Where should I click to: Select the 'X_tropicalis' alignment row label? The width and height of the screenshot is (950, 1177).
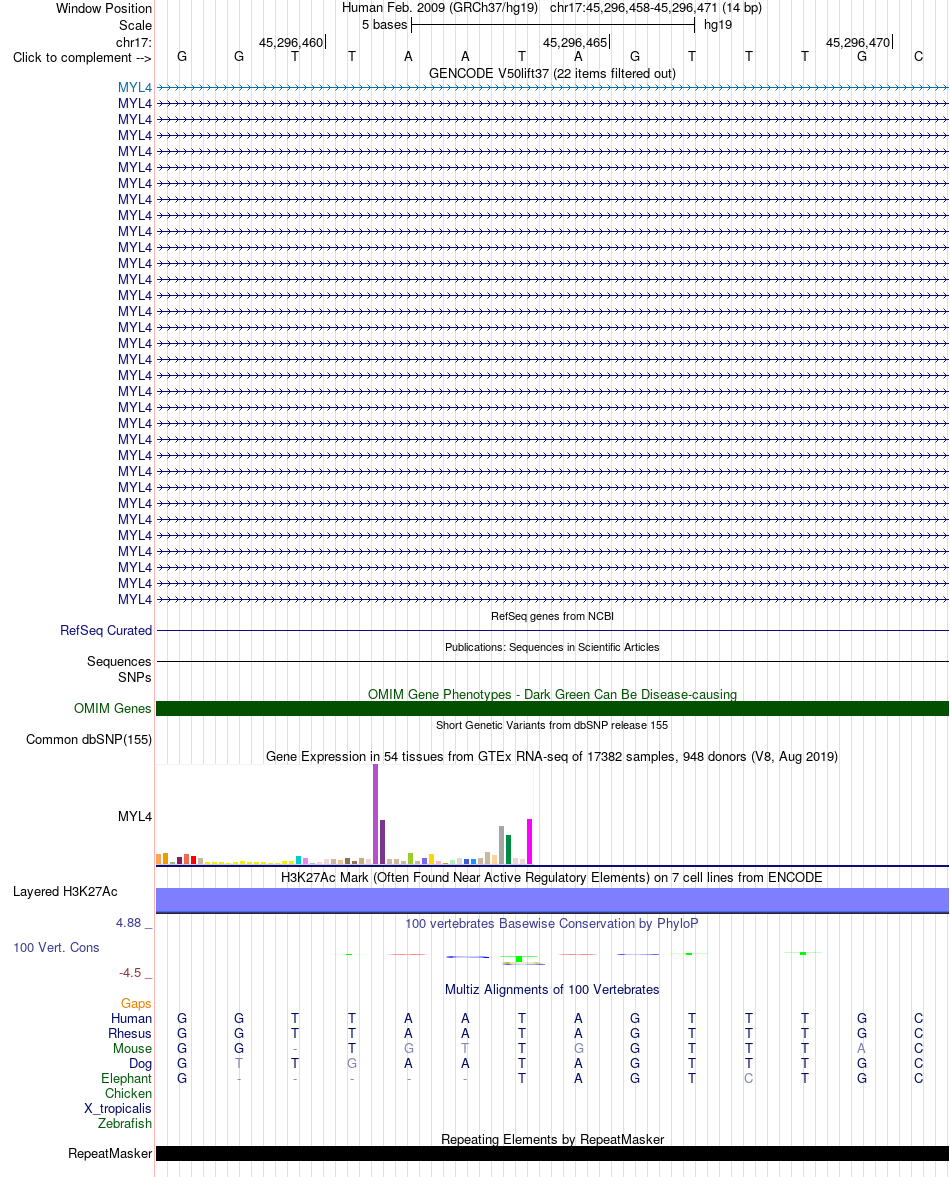point(118,1109)
